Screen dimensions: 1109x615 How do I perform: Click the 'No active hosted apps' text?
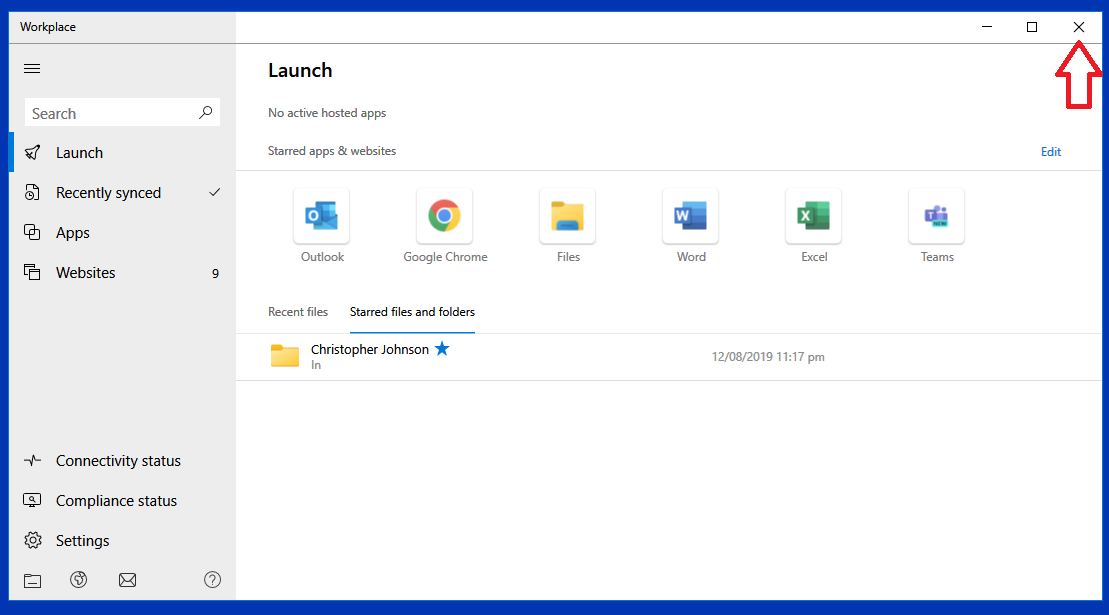327,113
